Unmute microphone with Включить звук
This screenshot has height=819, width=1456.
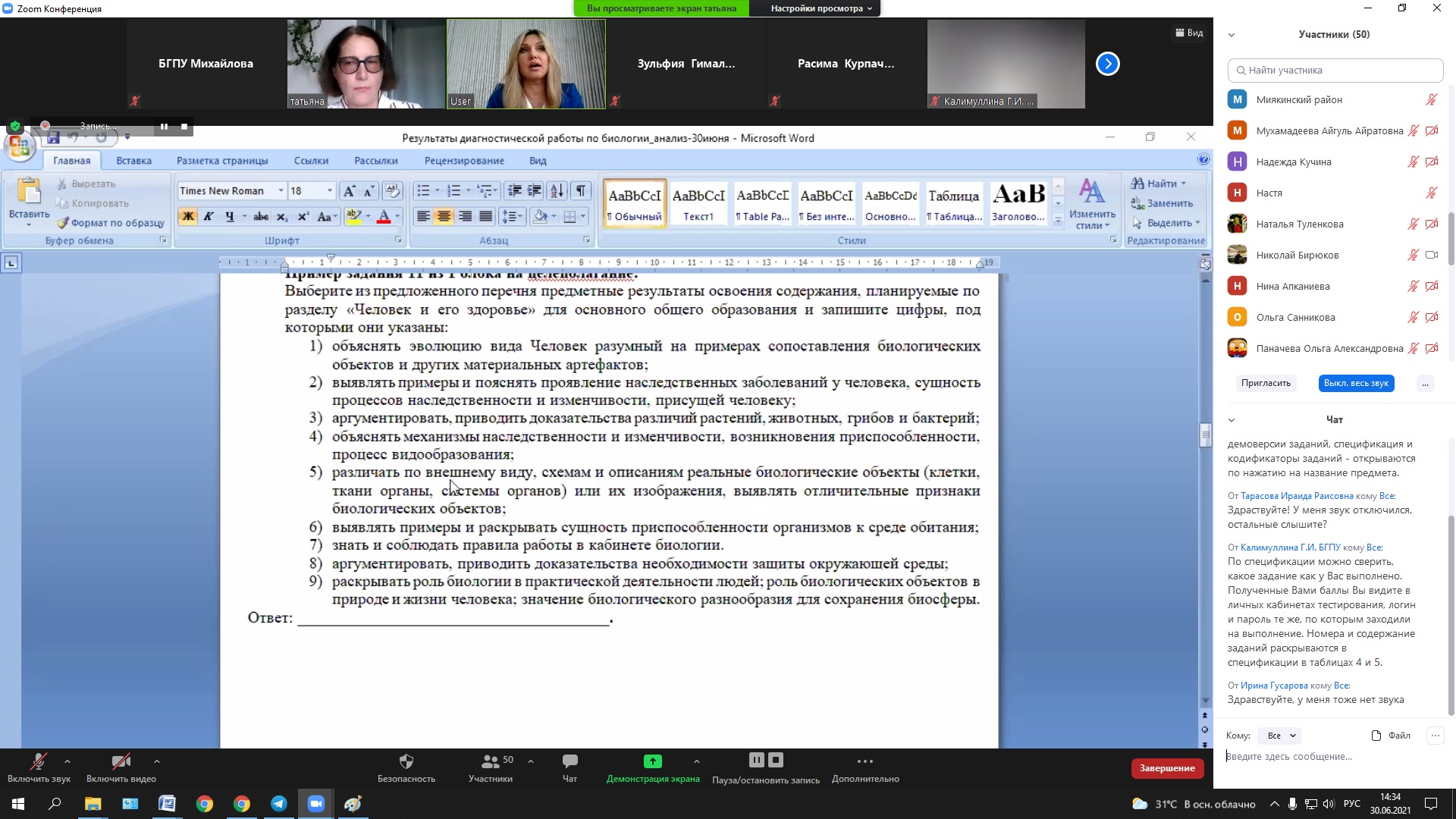(x=39, y=761)
